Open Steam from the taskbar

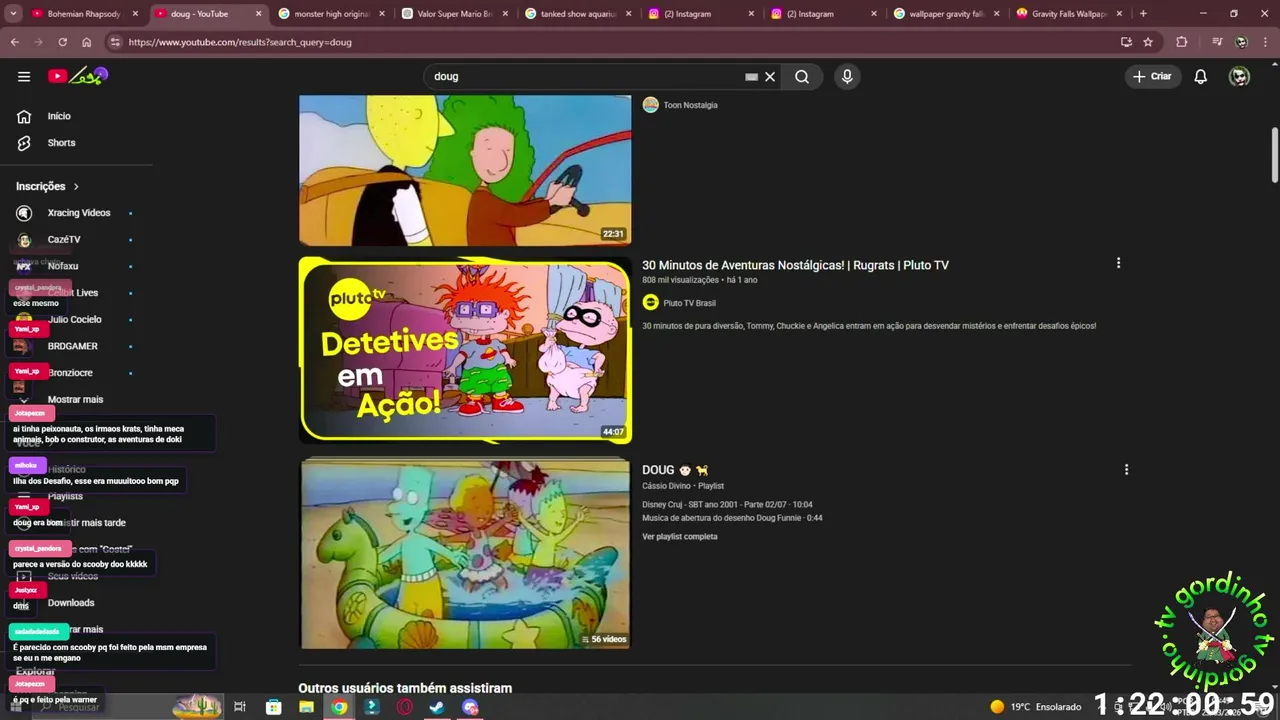click(x=437, y=707)
